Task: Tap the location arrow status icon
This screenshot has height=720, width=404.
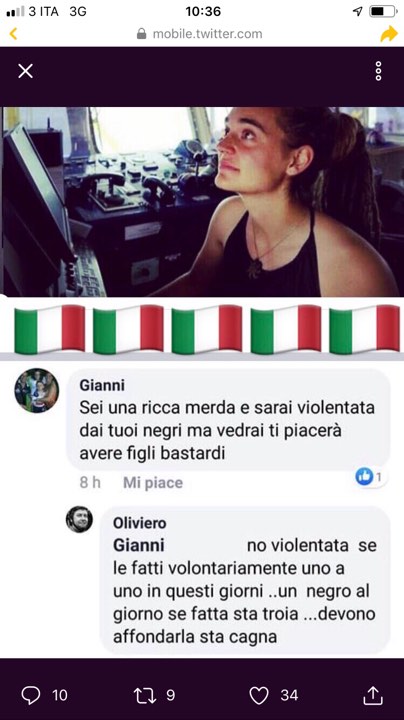Action: pyautogui.click(x=358, y=11)
